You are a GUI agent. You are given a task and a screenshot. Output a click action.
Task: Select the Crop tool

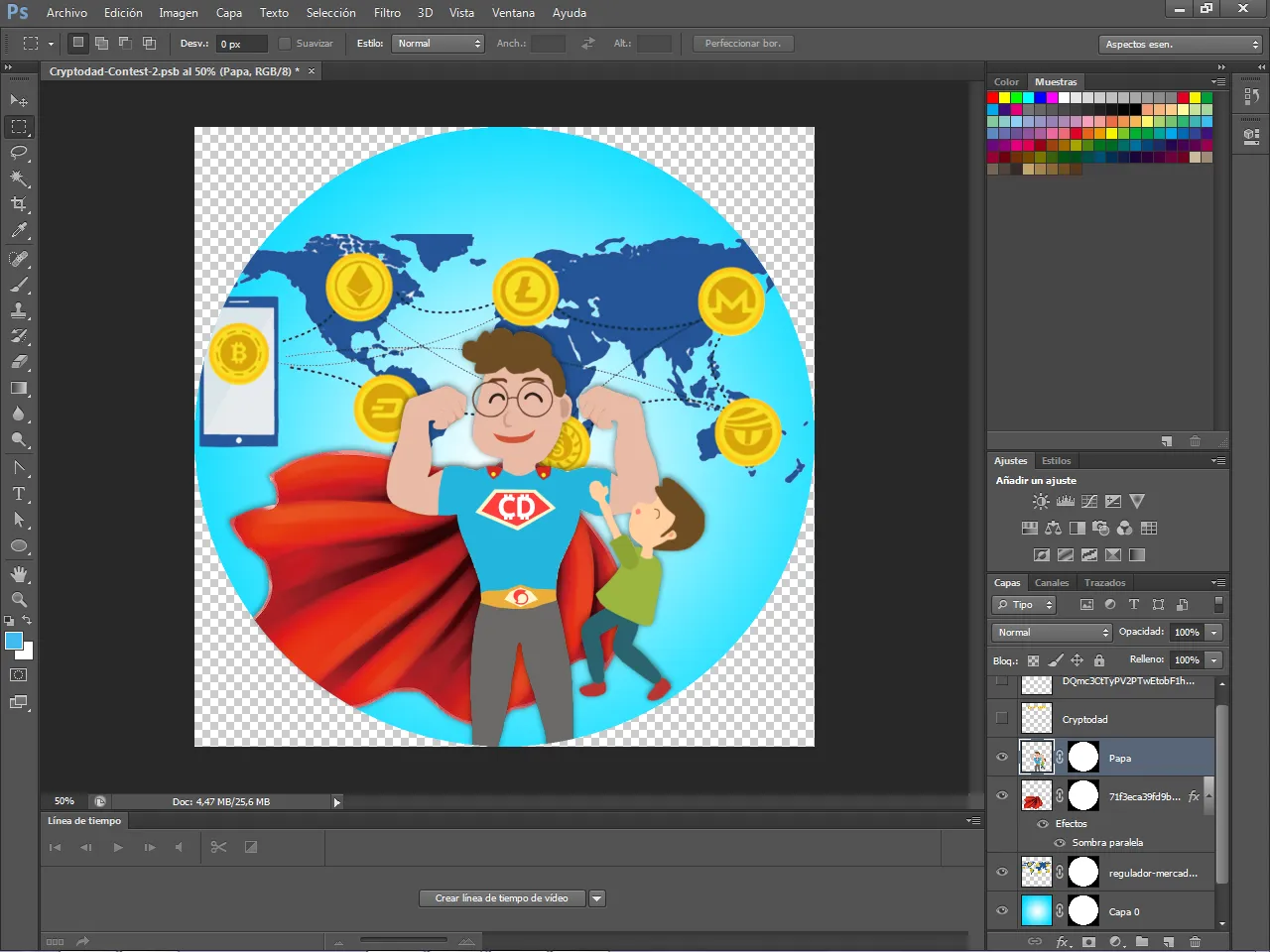coord(19,204)
